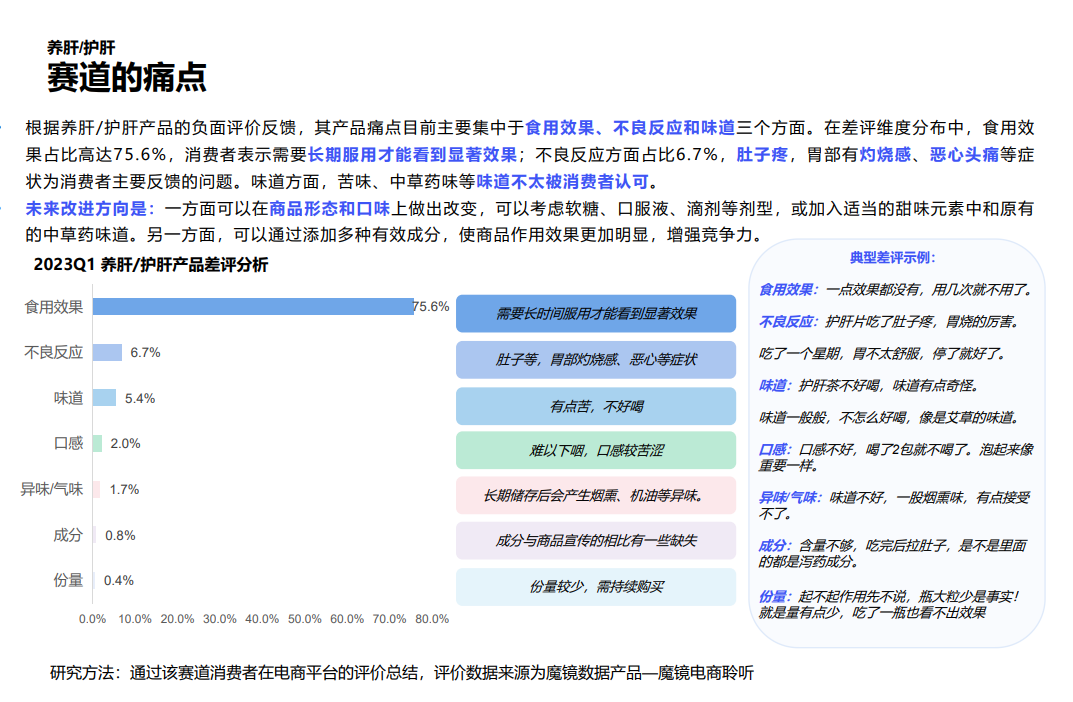Select the 成分与商品宣传的相比有一些缺失 card
The width and height of the screenshot is (1073, 702).
point(597,541)
